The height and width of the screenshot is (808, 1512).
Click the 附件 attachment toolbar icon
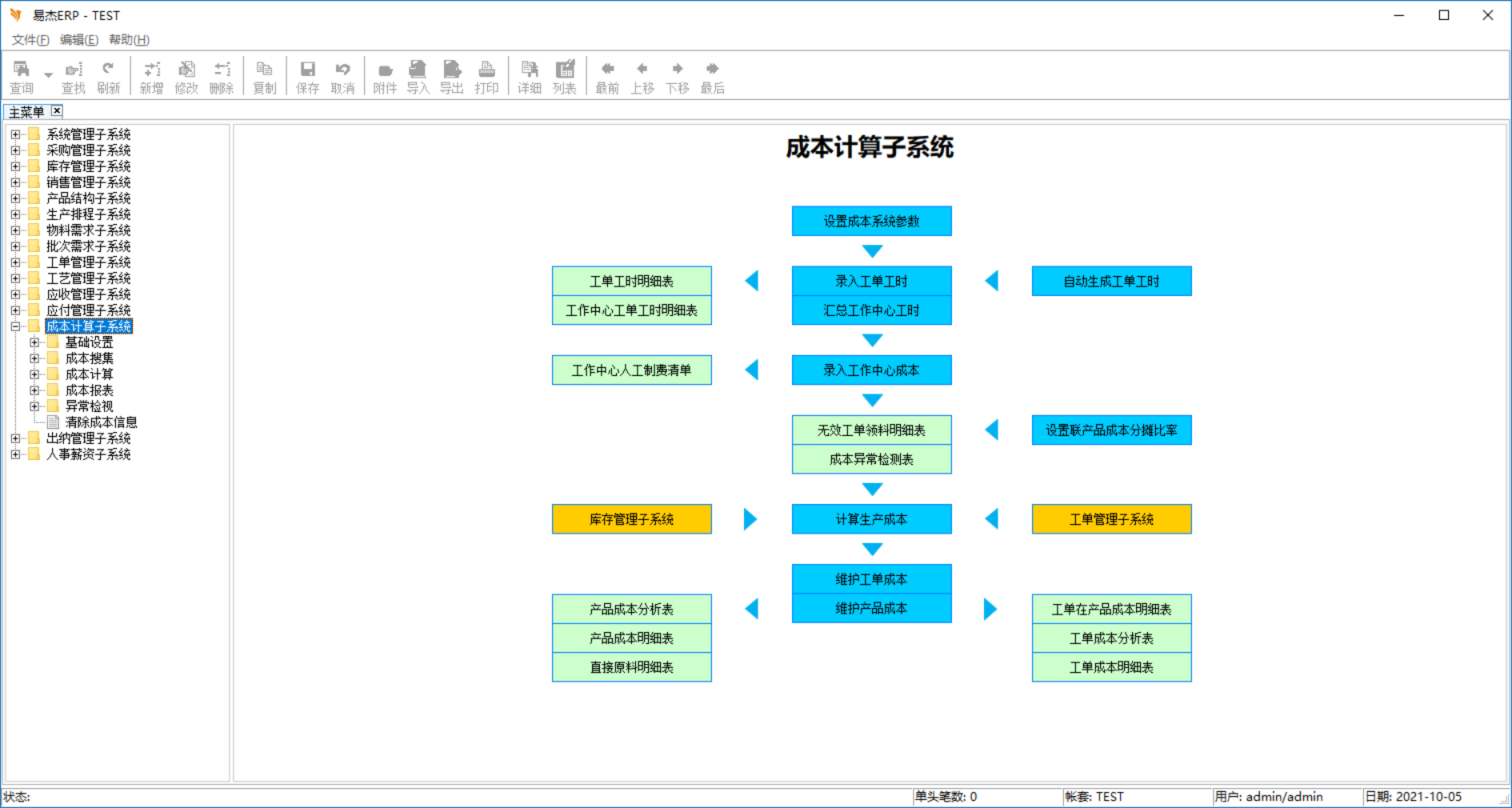[386, 77]
